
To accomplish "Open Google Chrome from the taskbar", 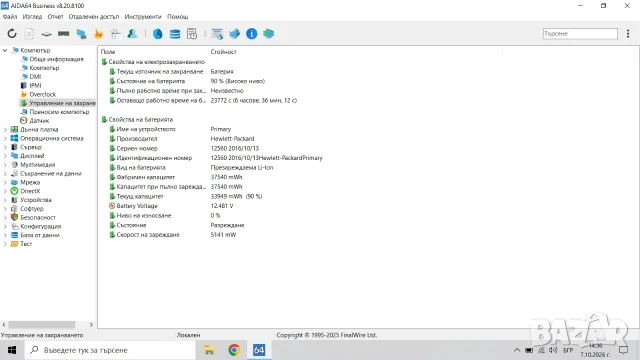I will (x=234, y=350).
